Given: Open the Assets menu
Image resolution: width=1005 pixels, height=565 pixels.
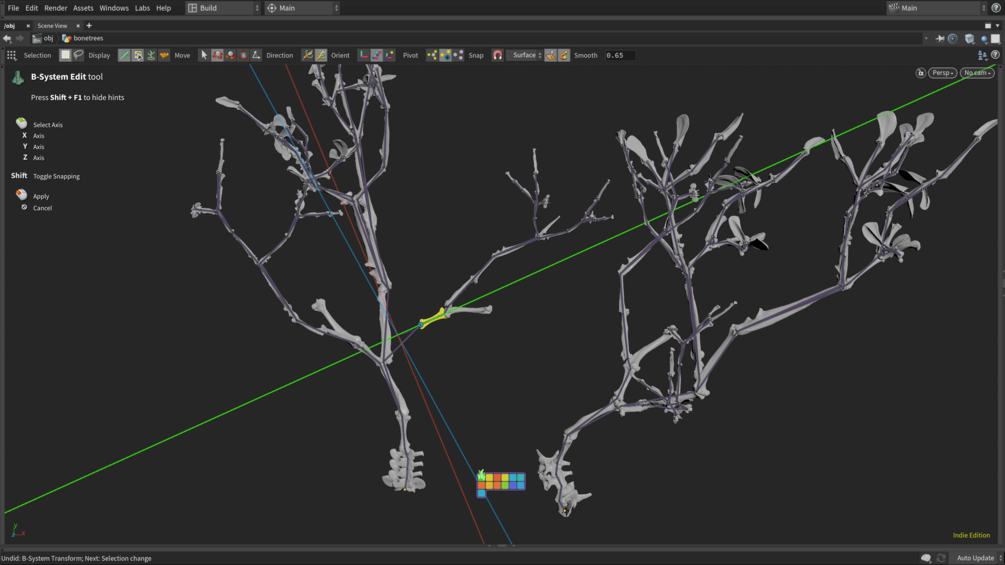Looking at the screenshot, I should [83, 8].
